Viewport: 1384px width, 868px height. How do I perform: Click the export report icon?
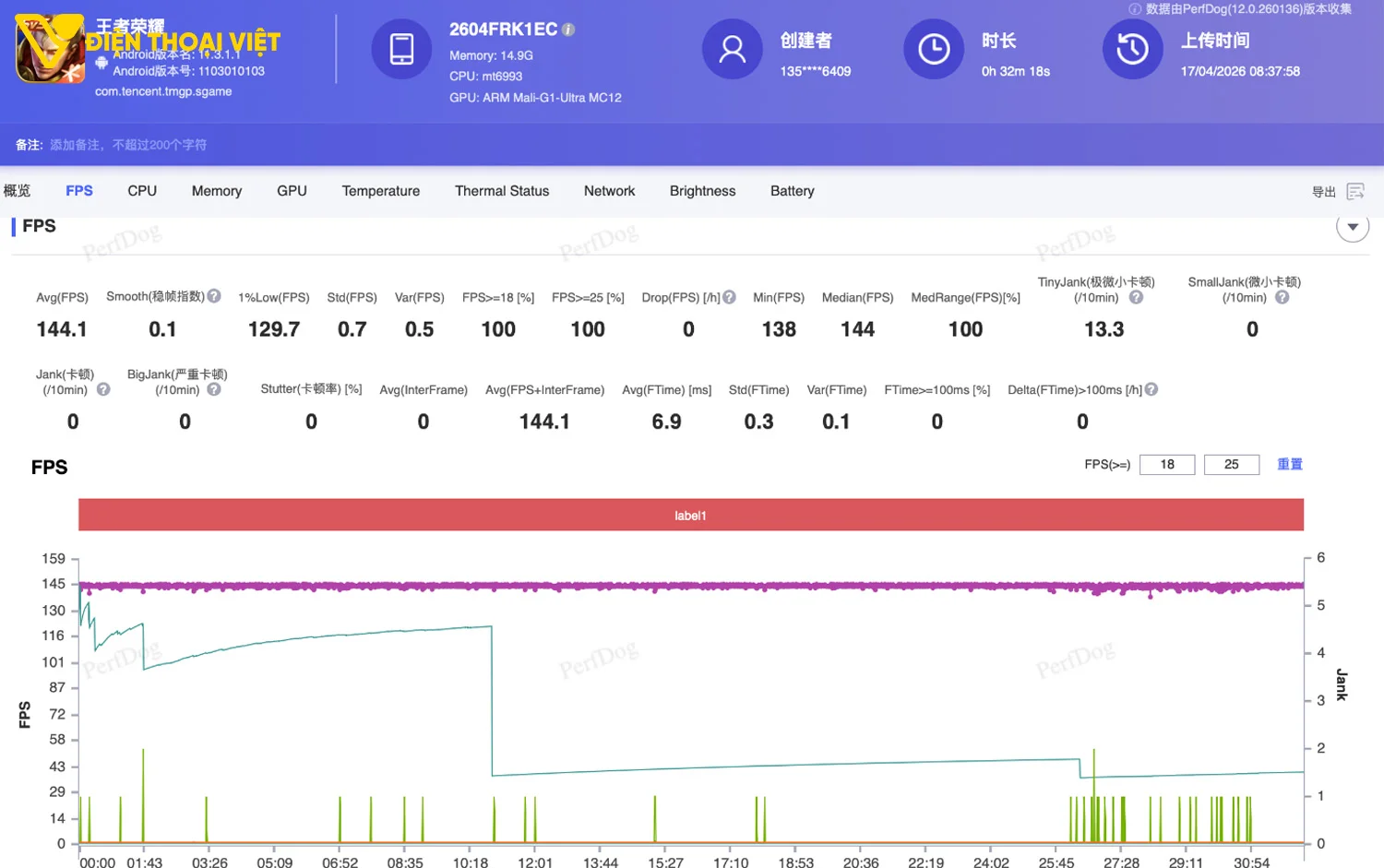tap(1354, 191)
